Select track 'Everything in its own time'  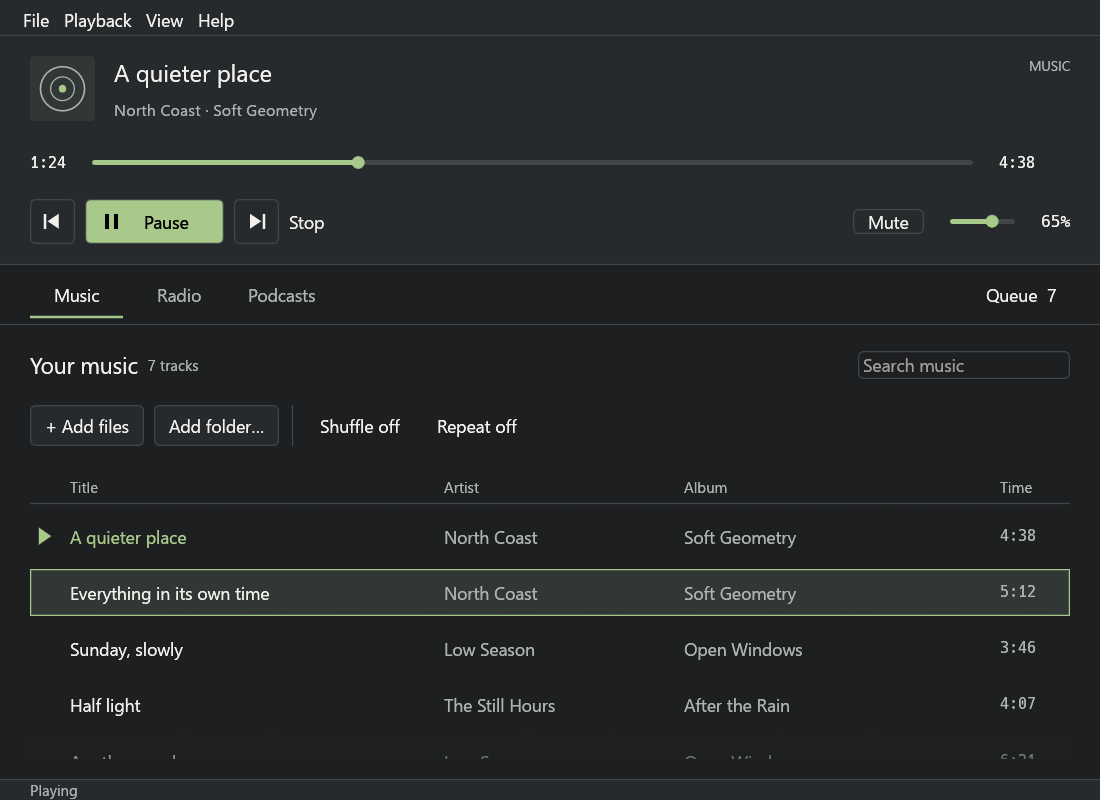pyautogui.click(x=550, y=593)
